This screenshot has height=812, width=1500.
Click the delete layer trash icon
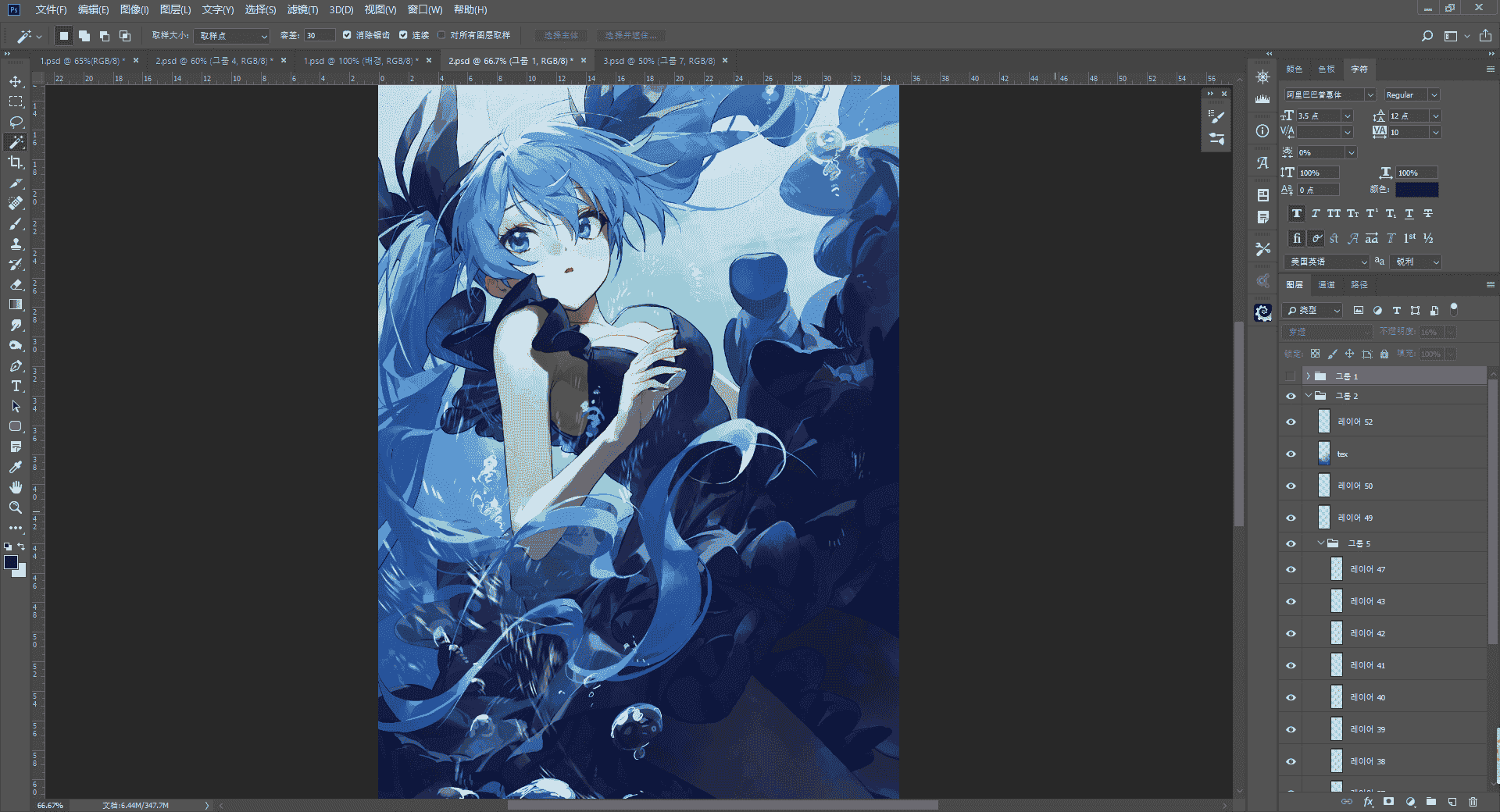coord(1473,802)
